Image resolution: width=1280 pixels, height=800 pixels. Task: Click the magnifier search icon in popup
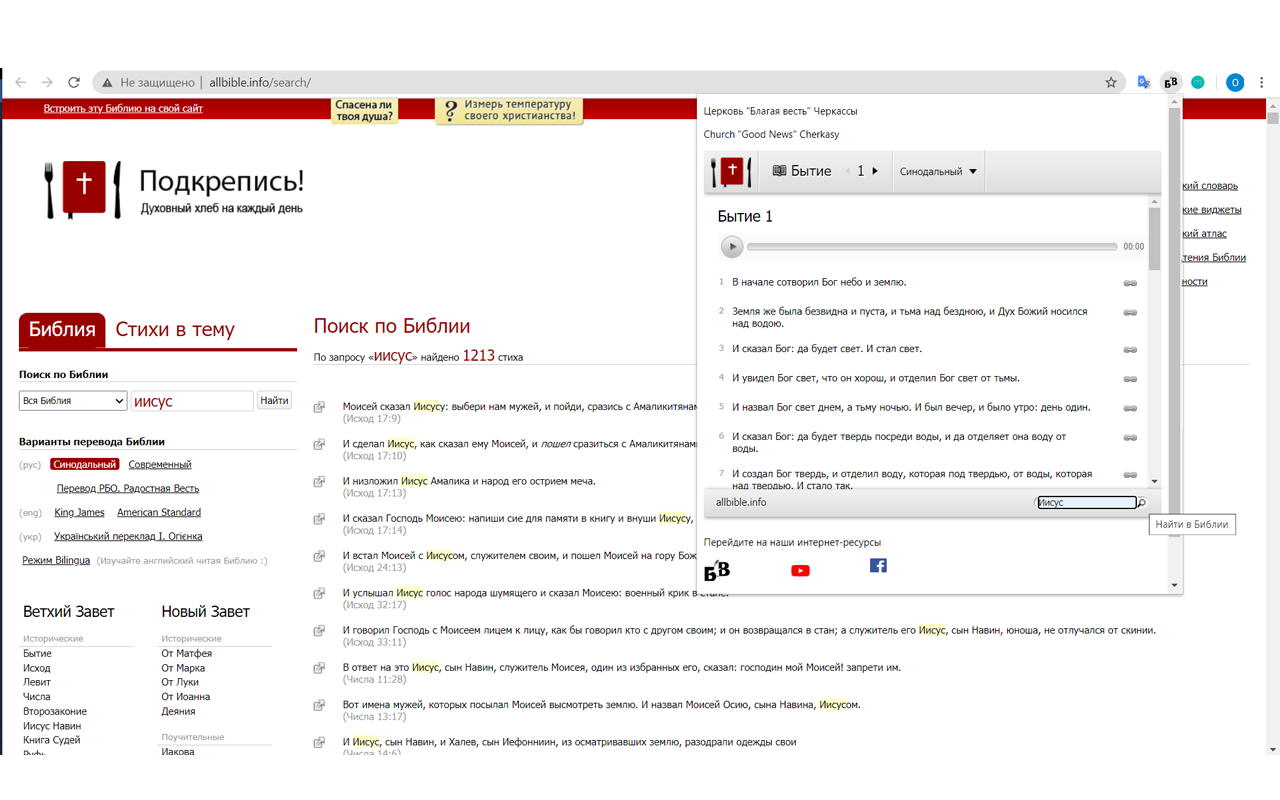pos(1141,503)
